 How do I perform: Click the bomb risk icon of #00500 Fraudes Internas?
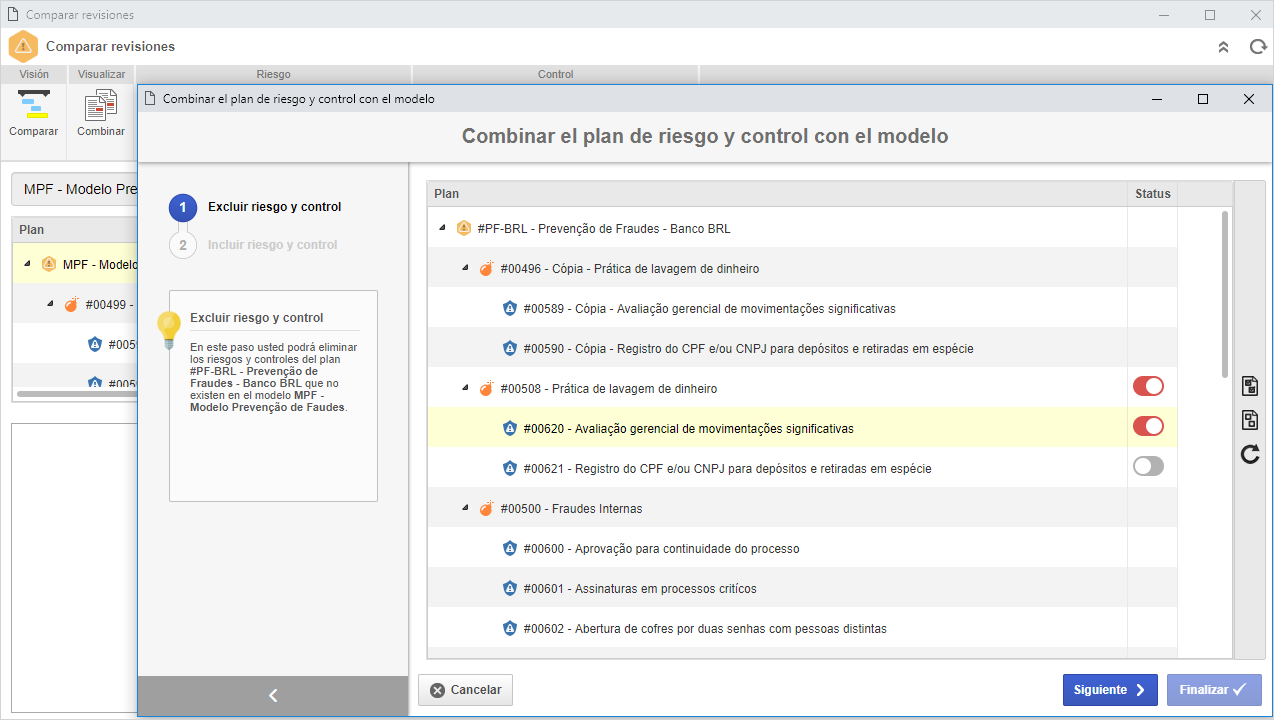pyautogui.click(x=486, y=508)
